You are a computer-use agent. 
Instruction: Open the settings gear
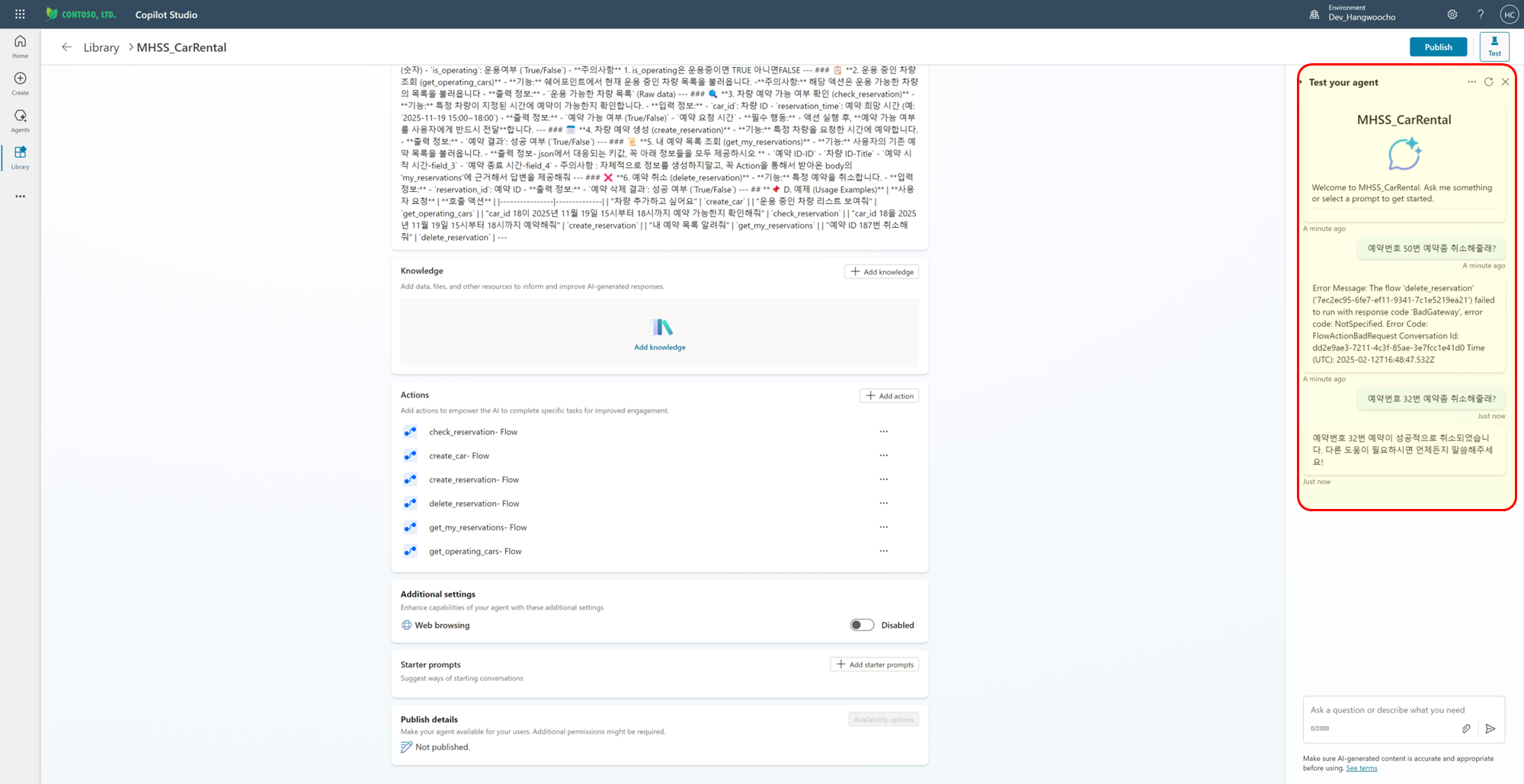[1452, 14]
